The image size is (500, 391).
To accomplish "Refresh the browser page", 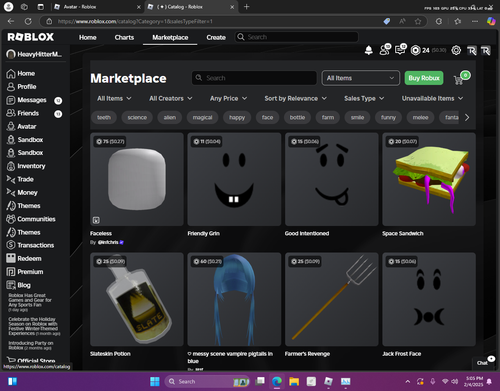I will point(28,21).
